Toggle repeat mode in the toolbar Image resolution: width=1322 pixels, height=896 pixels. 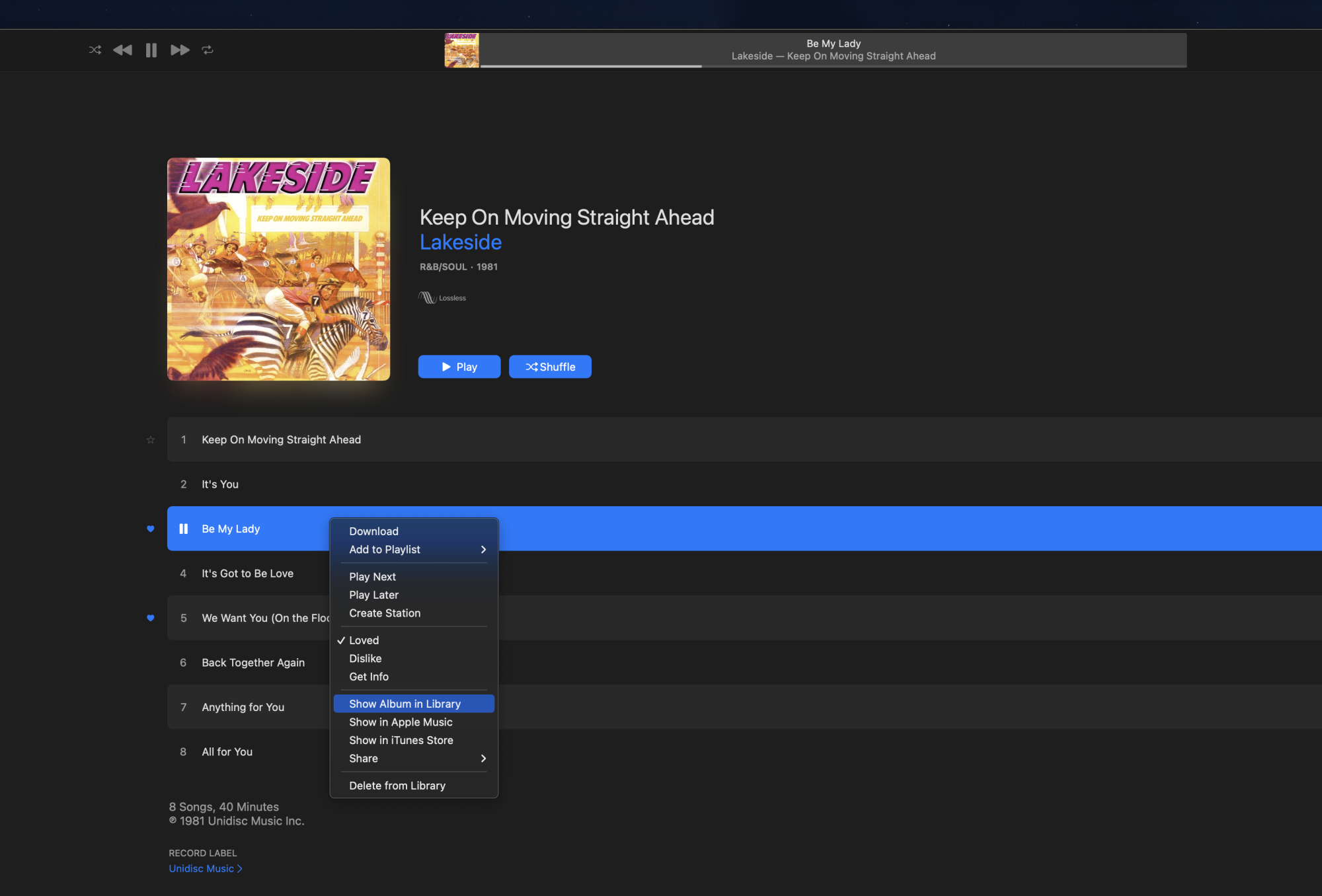coord(208,50)
